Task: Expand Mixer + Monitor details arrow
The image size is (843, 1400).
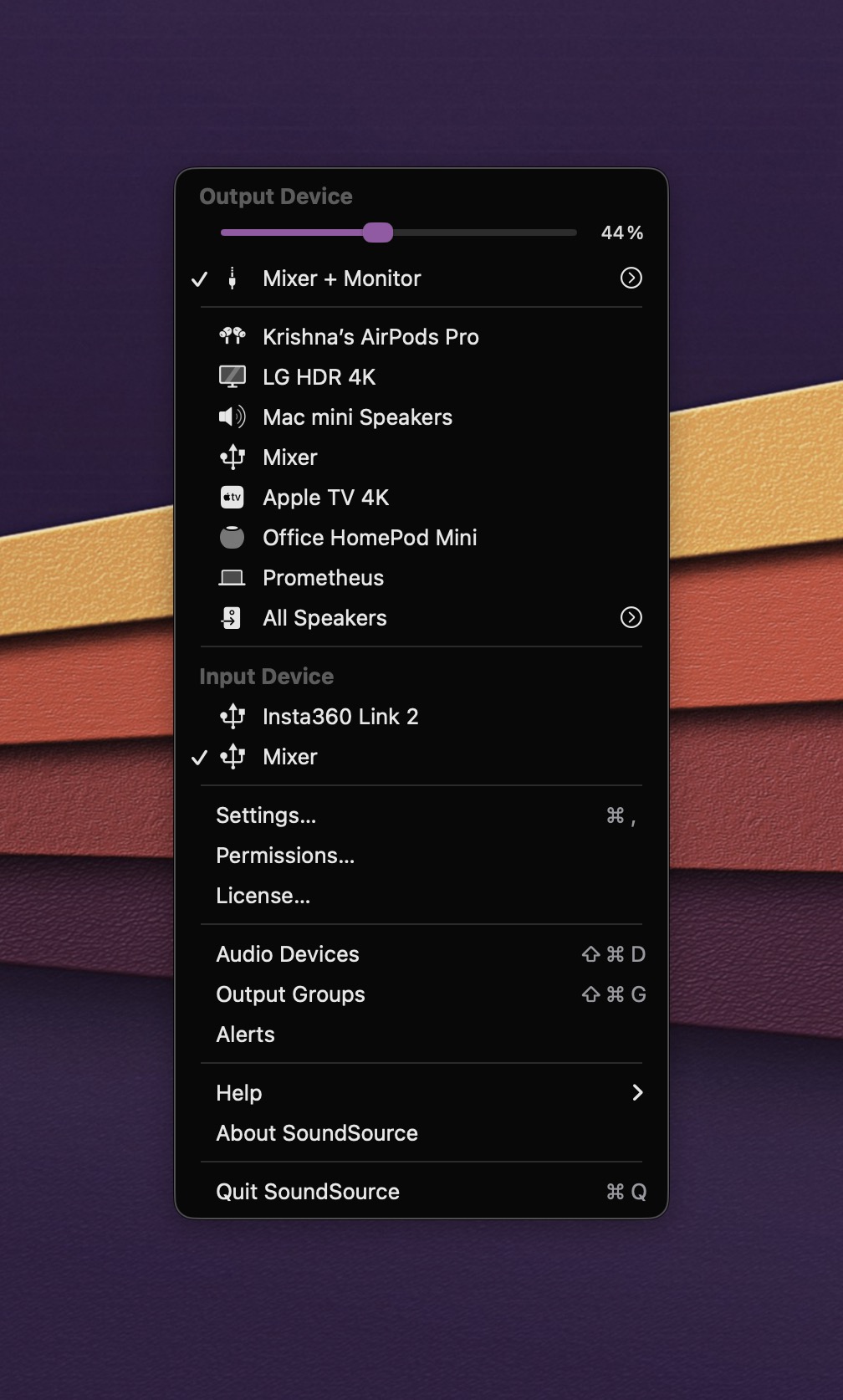Action: 631,278
